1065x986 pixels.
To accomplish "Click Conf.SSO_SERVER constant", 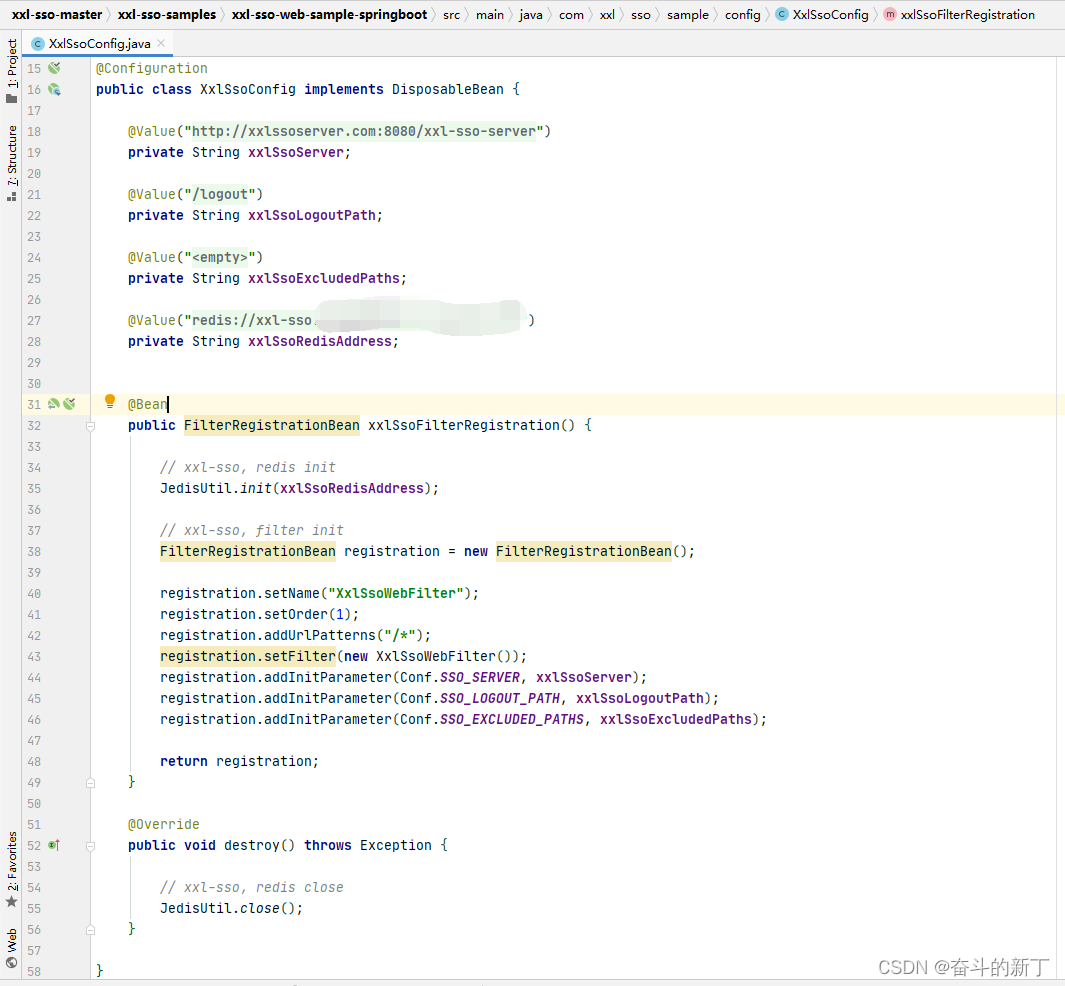I will click(460, 678).
